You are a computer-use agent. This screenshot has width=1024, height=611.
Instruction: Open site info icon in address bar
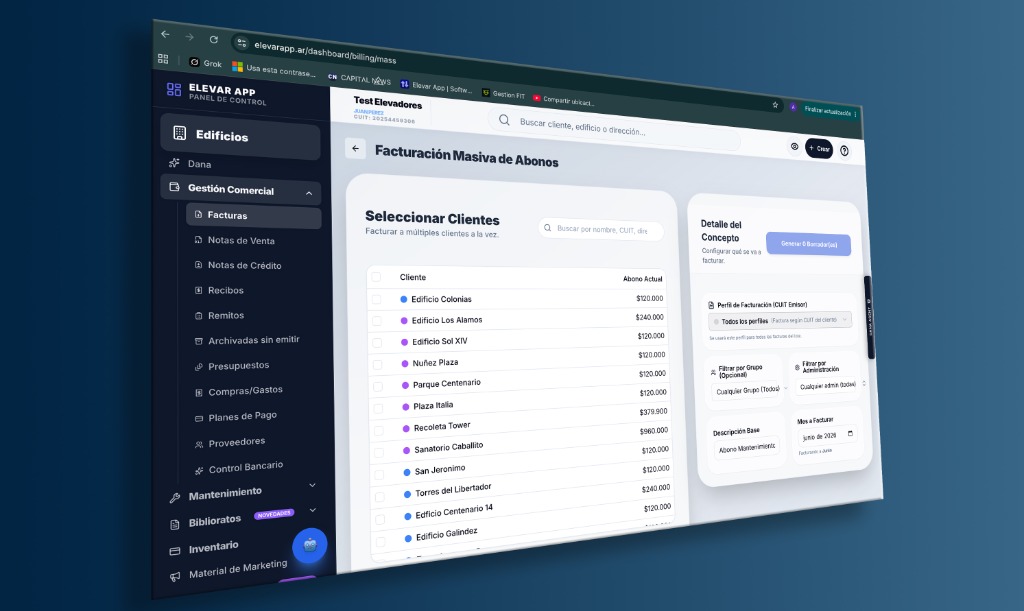pos(242,43)
